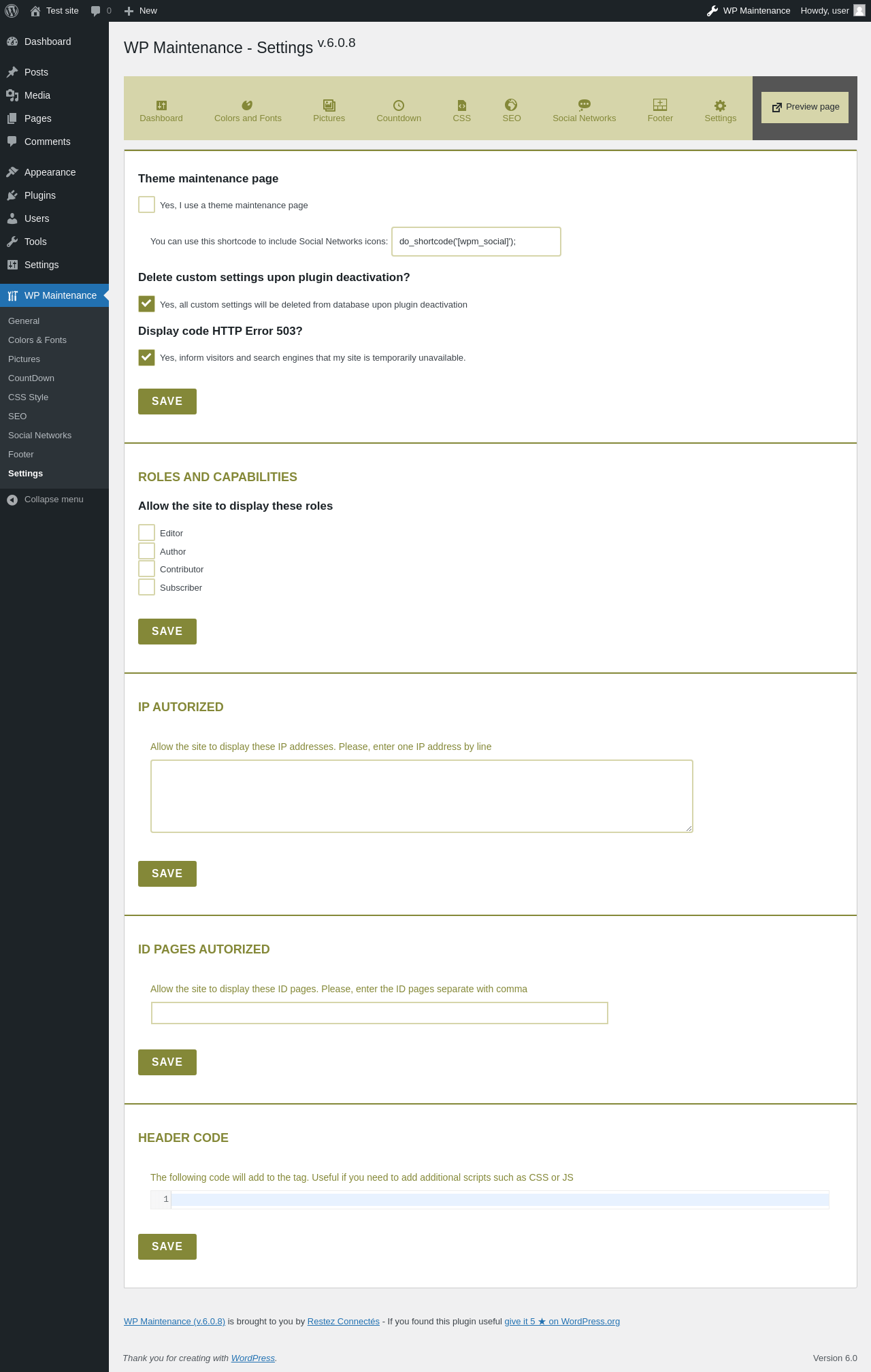Check the Author role checkbox

(x=146, y=551)
